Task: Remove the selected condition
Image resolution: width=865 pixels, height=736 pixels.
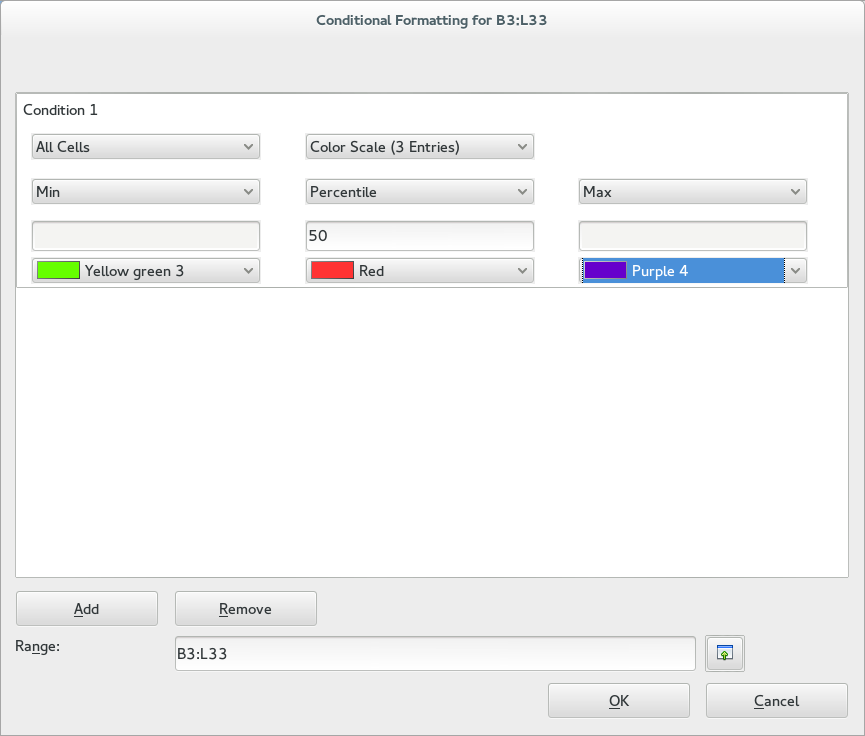Action: pos(245,609)
